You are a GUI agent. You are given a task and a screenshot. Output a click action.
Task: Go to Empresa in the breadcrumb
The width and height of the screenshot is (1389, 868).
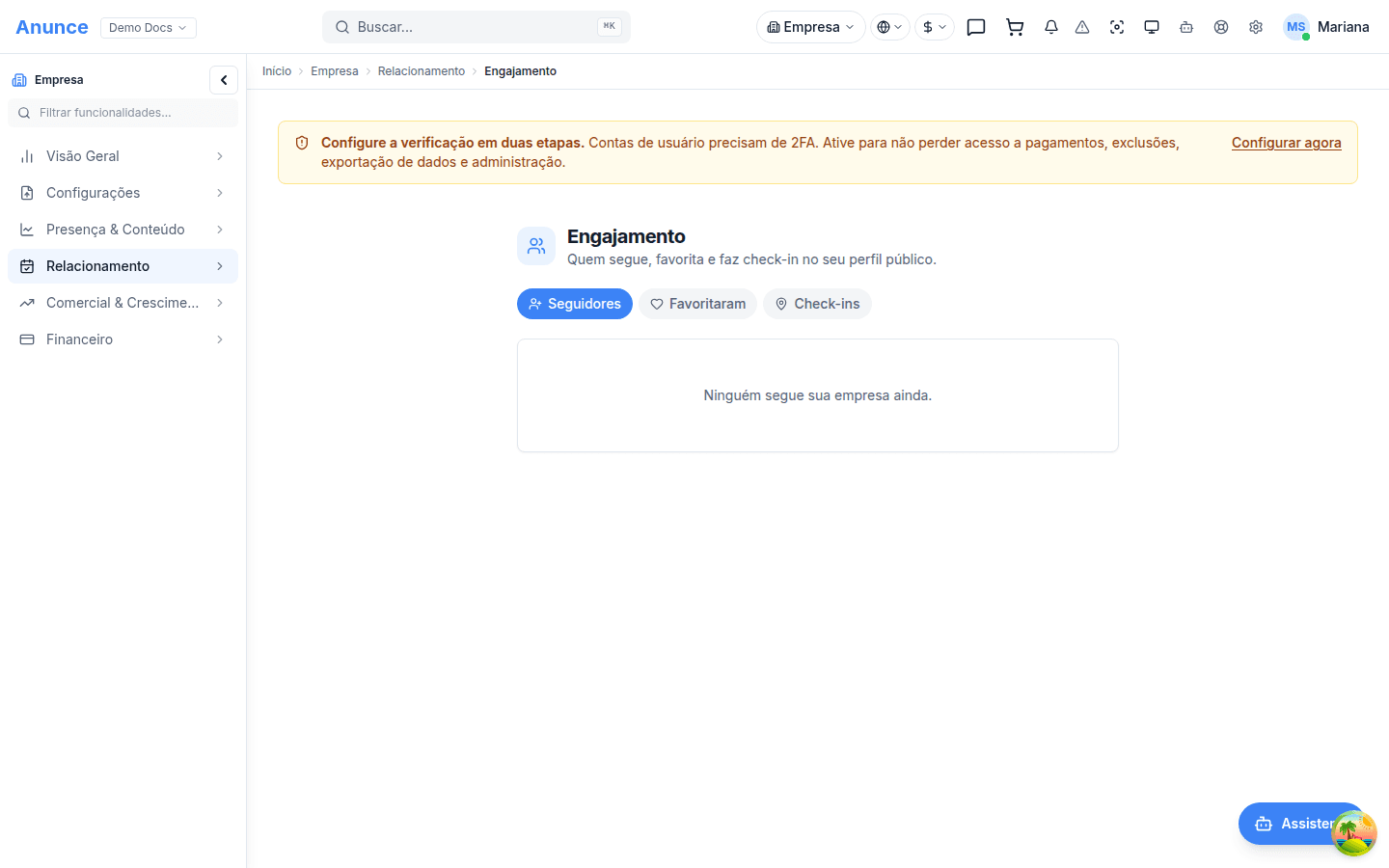[x=335, y=71]
